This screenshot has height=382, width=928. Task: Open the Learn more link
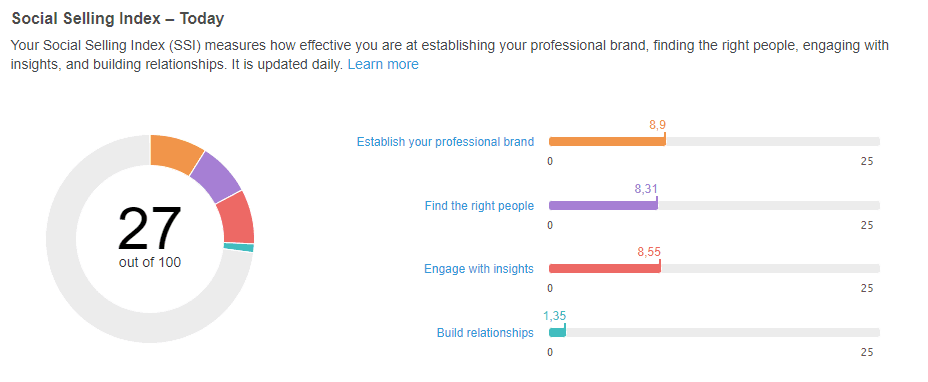pyautogui.click(x=383, y=64)
